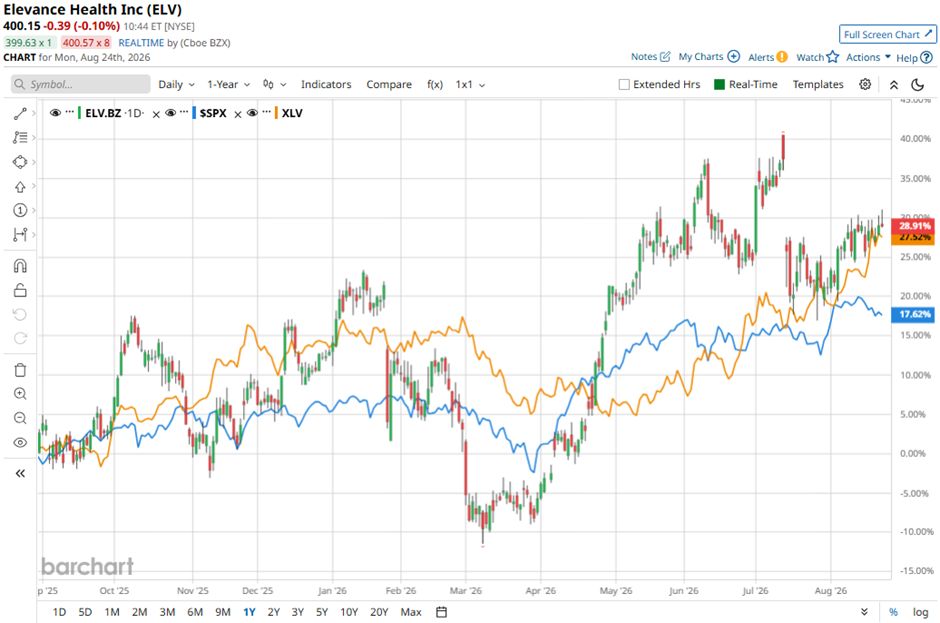940x623 pixels.
Task: Switch scale to log mode
Action: (x=920, y=612)
